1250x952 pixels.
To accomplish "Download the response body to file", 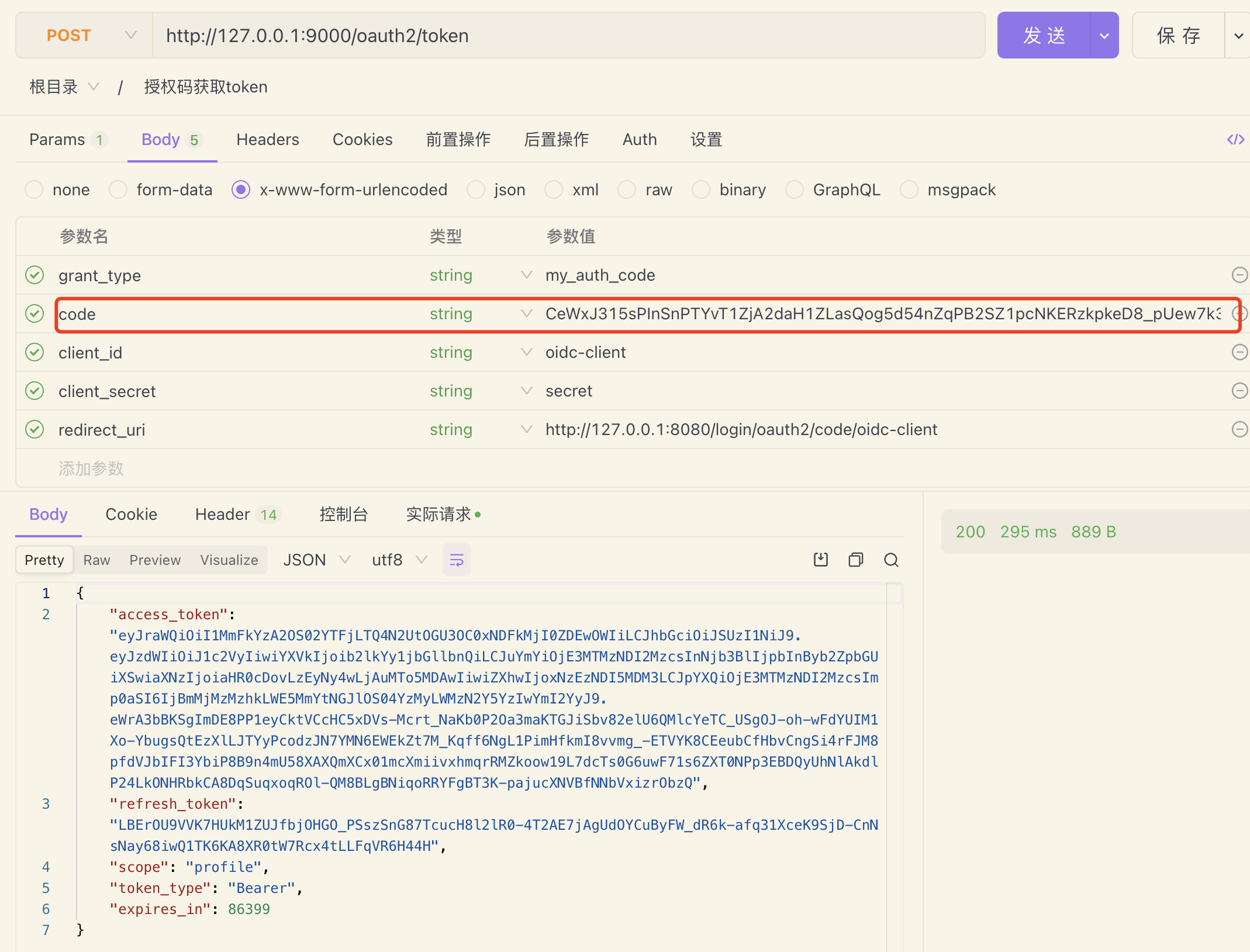I will [821, 560].
